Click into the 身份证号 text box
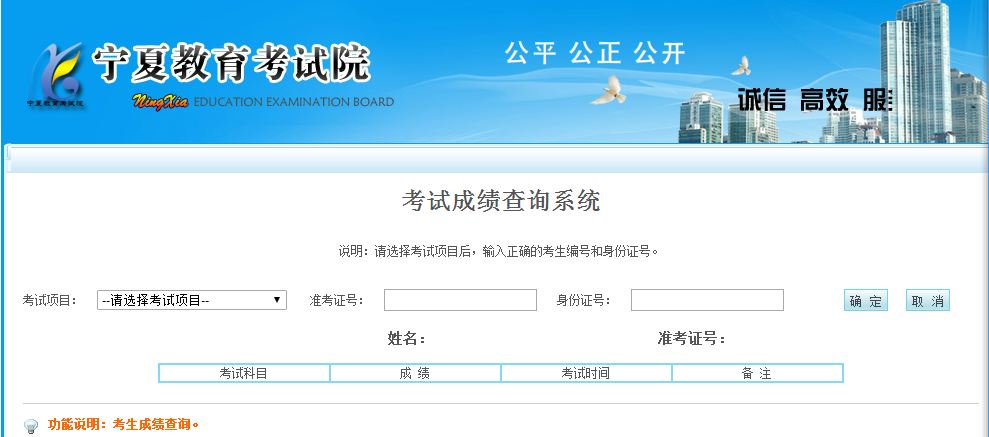 [x=707, y=300]
